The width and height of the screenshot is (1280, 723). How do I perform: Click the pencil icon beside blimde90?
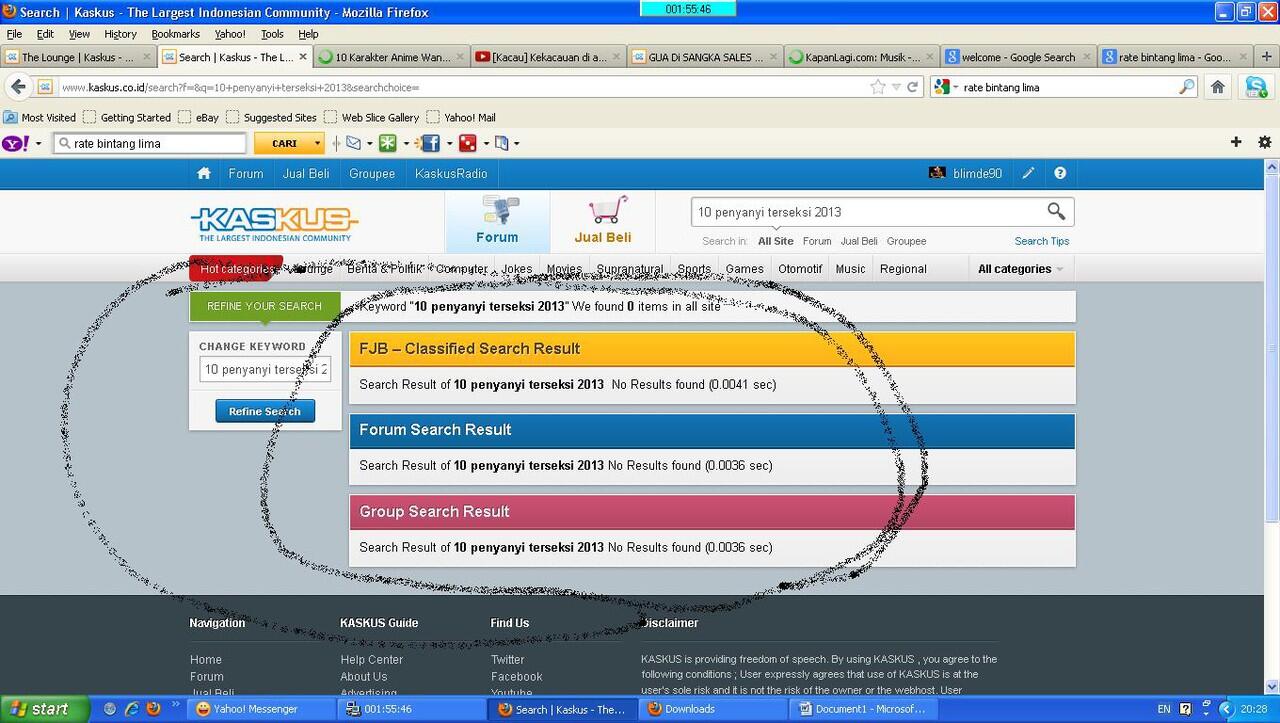click(1028, 173)
